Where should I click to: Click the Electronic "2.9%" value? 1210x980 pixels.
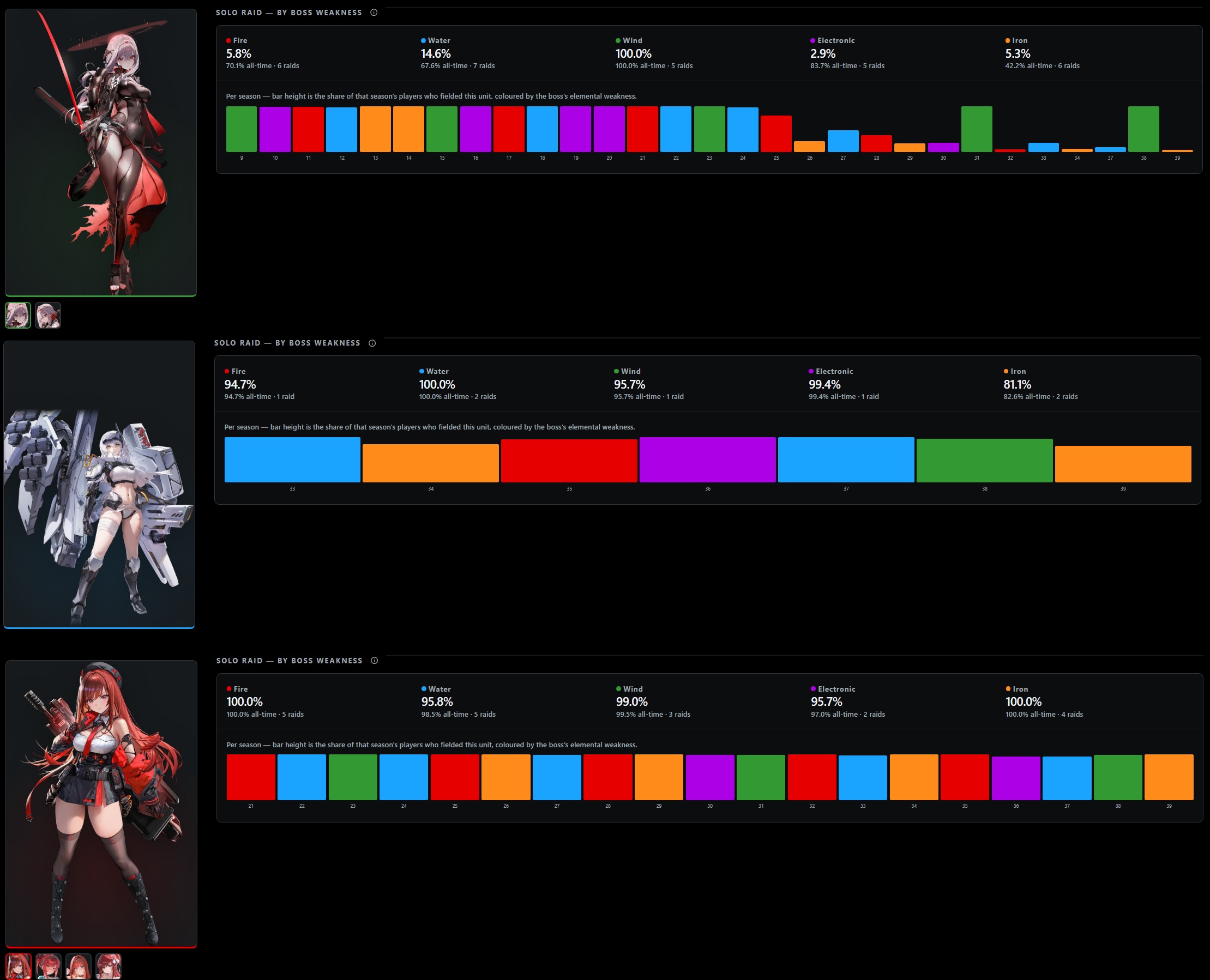coord(823,53)
